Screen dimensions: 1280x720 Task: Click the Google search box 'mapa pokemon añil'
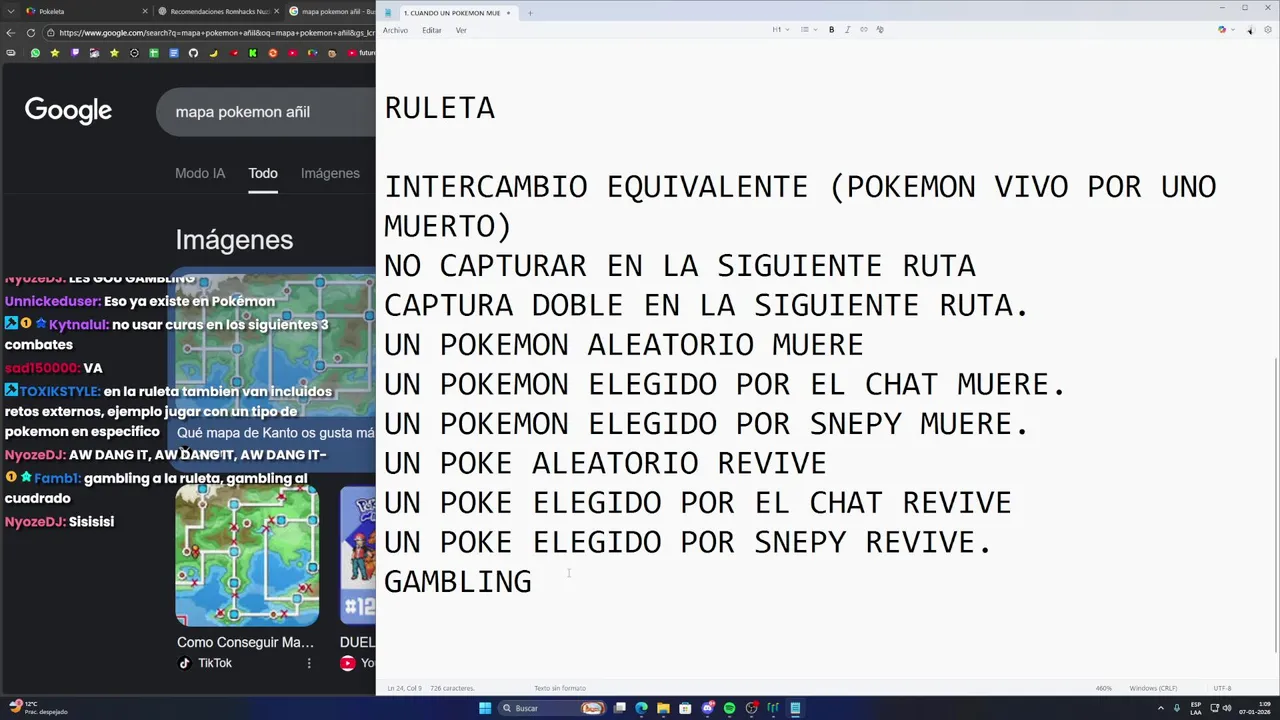pos(266,112)
